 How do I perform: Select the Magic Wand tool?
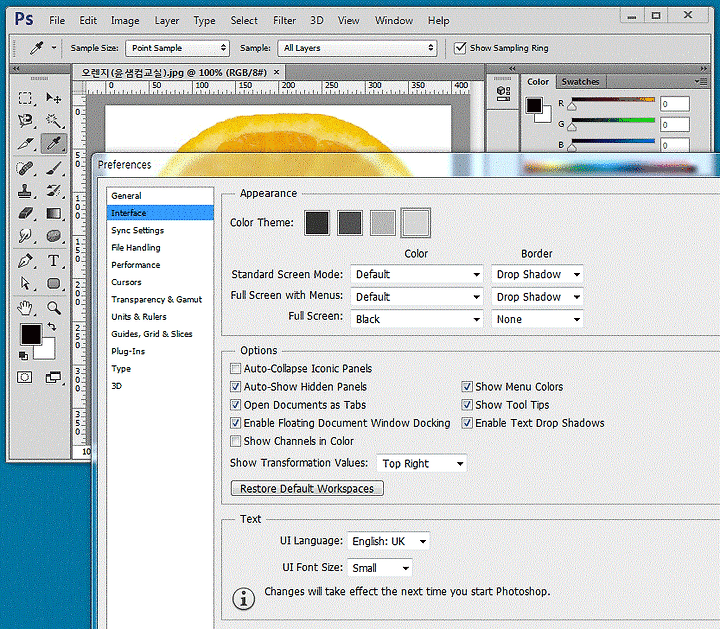click(x=54, y=121)
